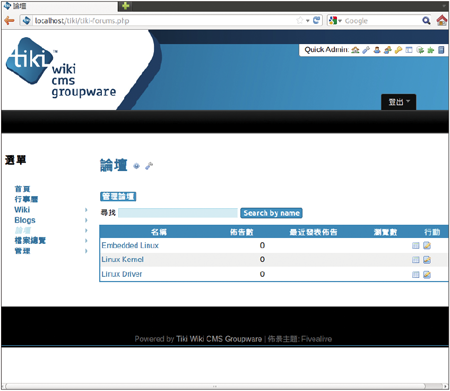This screenshot has height=391, width=450.
Task: Expand the Blogs menu arrow in sidebar
Action: [x=86, y=220]
